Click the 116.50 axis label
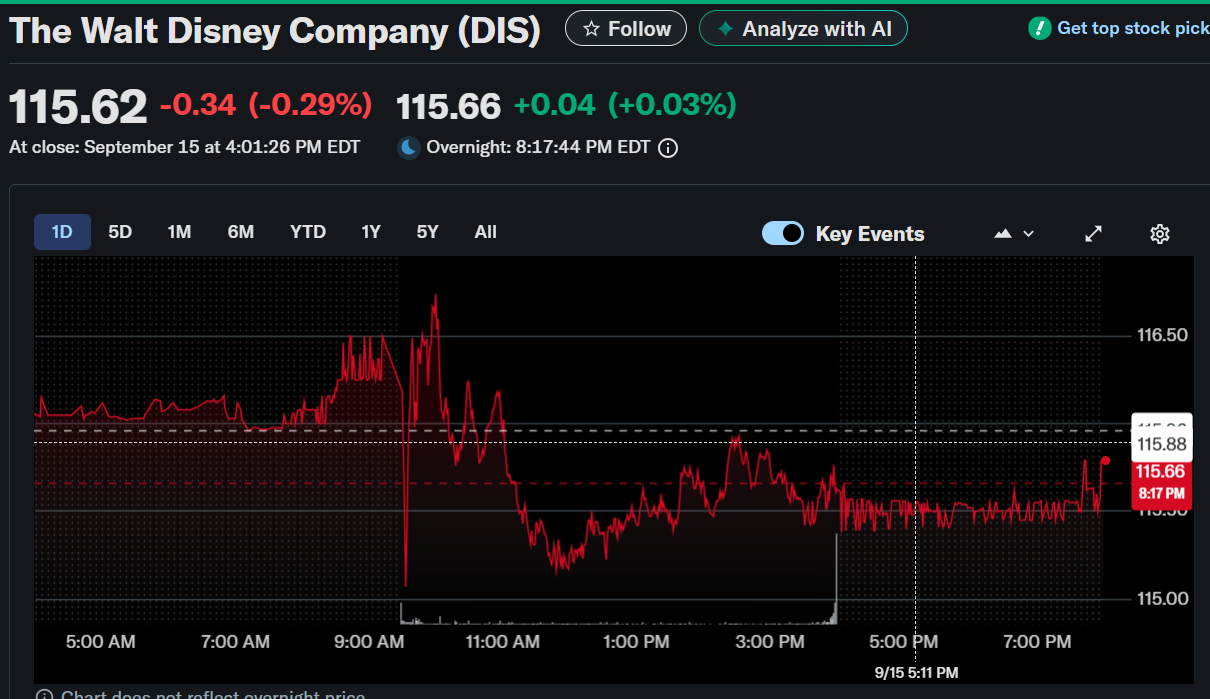Viewport: 1210px width, 699px height. pos(1163,335)
